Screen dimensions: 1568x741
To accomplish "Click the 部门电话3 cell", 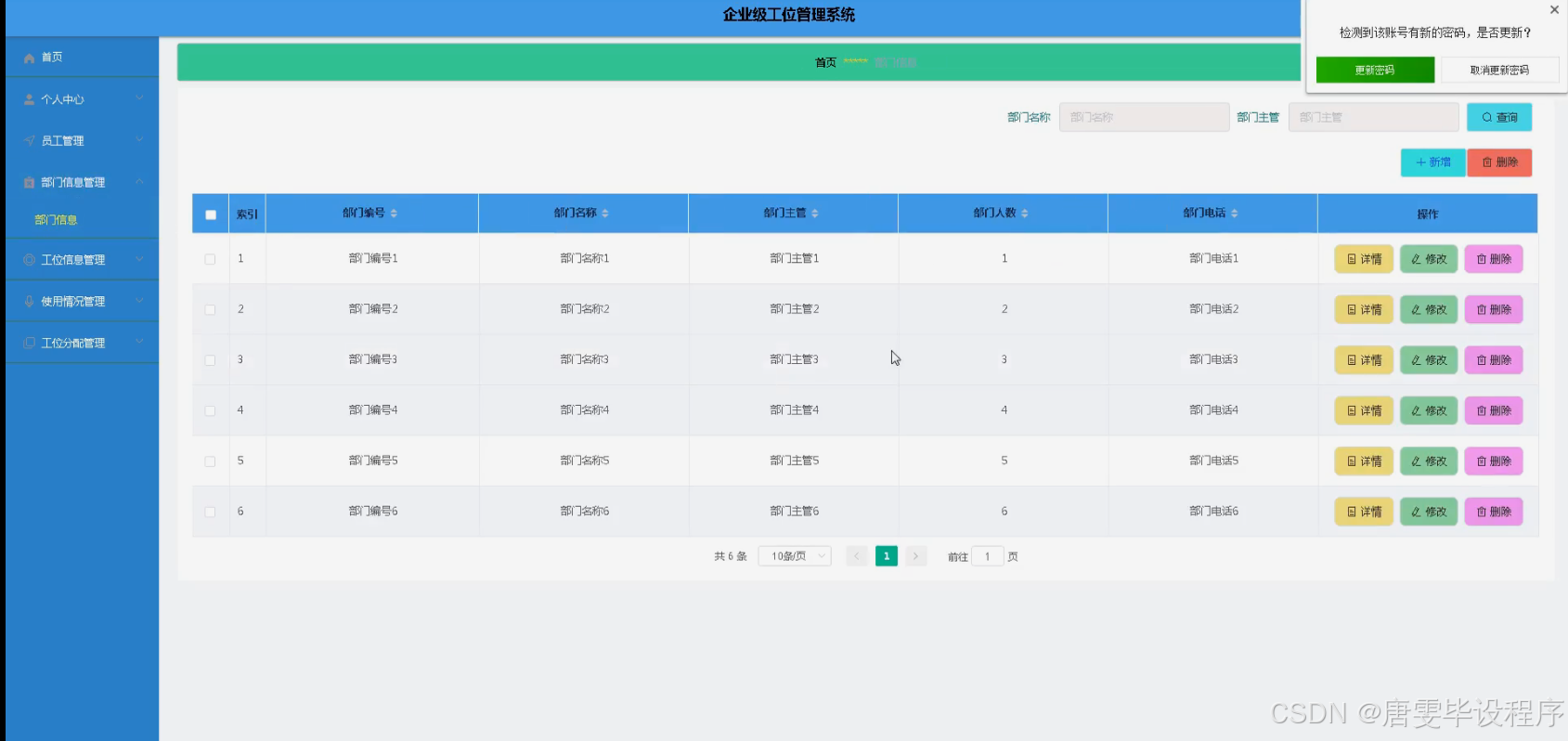I will point(1213,360).
